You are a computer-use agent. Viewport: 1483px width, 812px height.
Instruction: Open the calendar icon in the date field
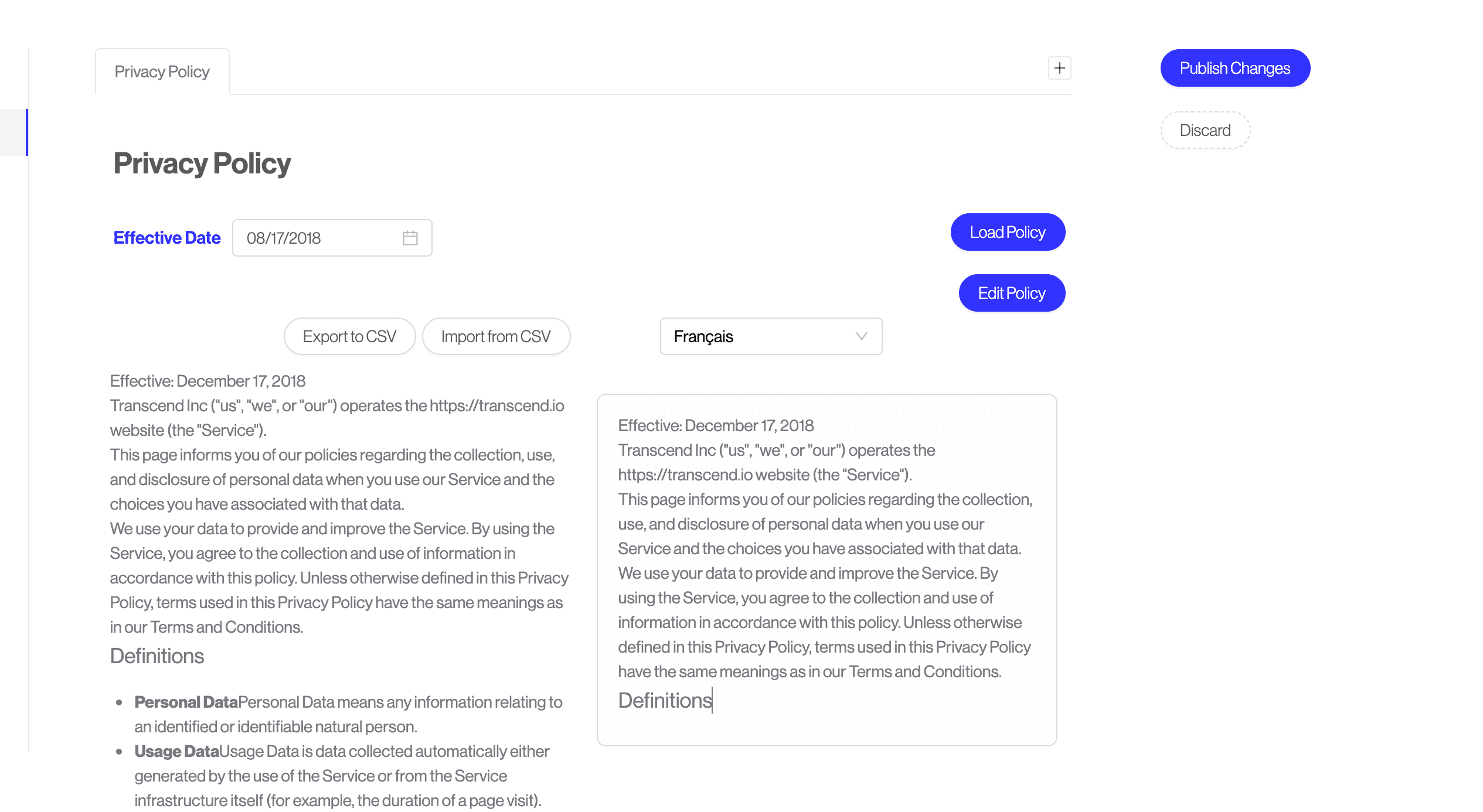[410, 238]
